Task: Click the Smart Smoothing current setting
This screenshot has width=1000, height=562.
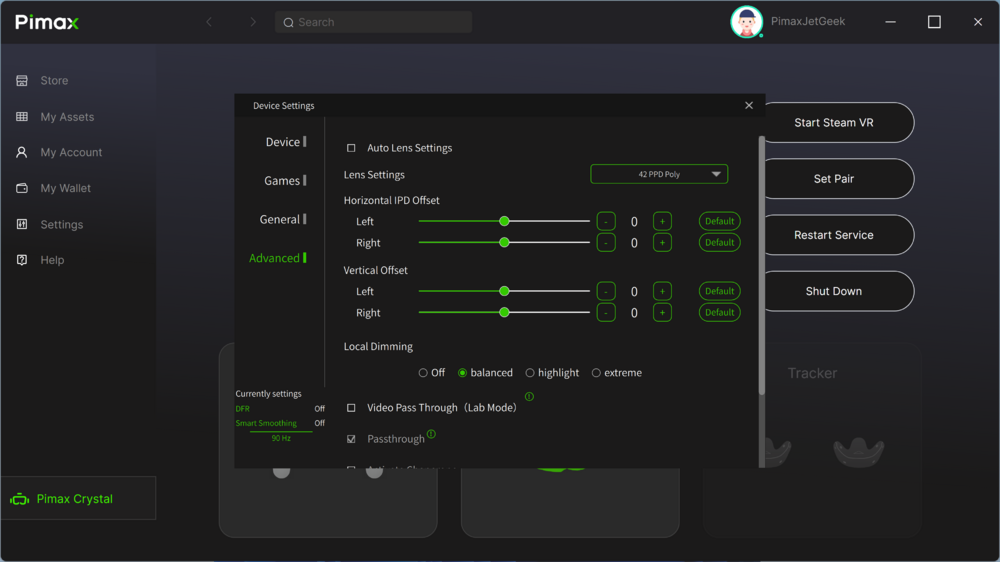Action: click(x=280, y=424)
